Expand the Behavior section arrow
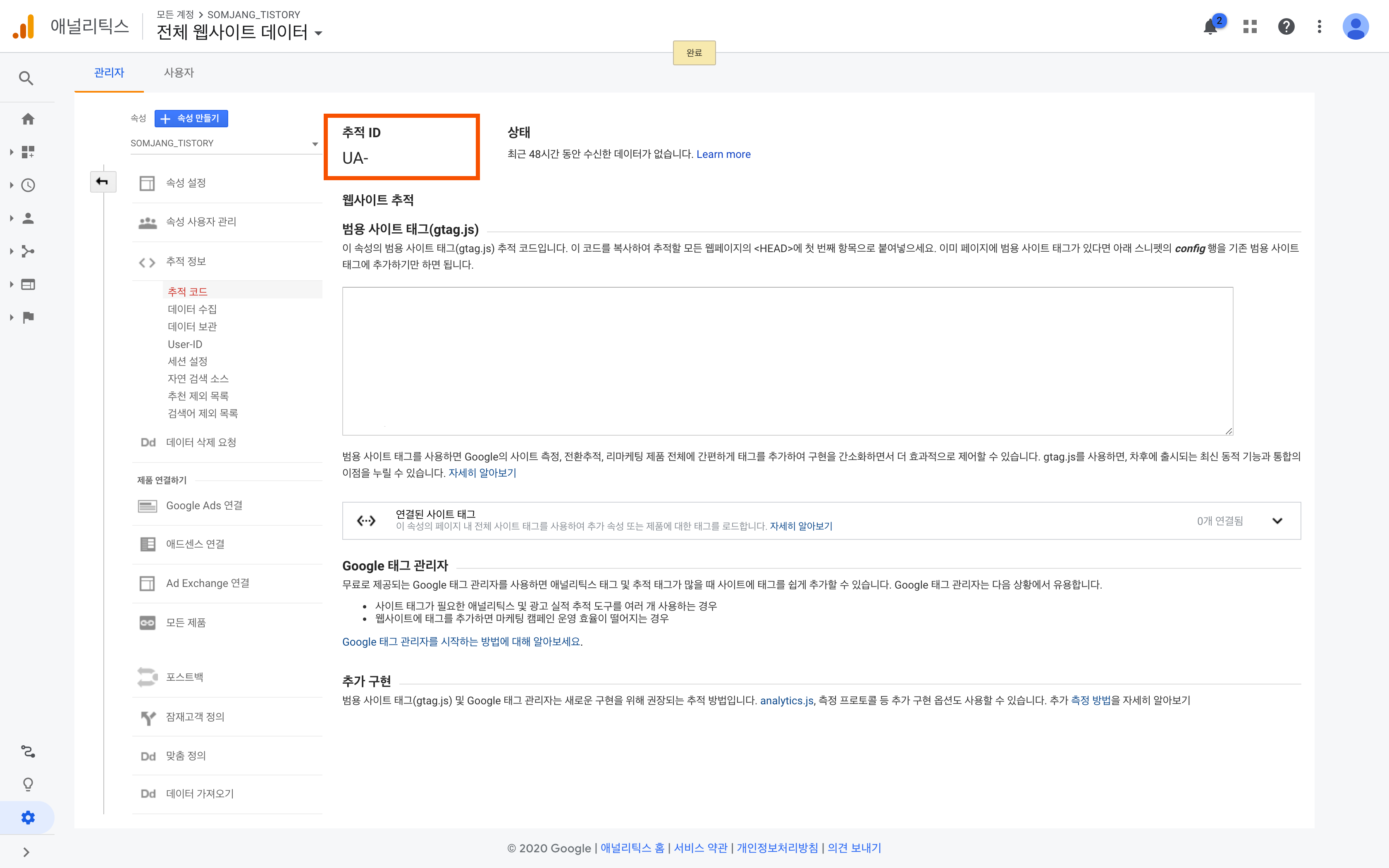 tap(12, 285)
